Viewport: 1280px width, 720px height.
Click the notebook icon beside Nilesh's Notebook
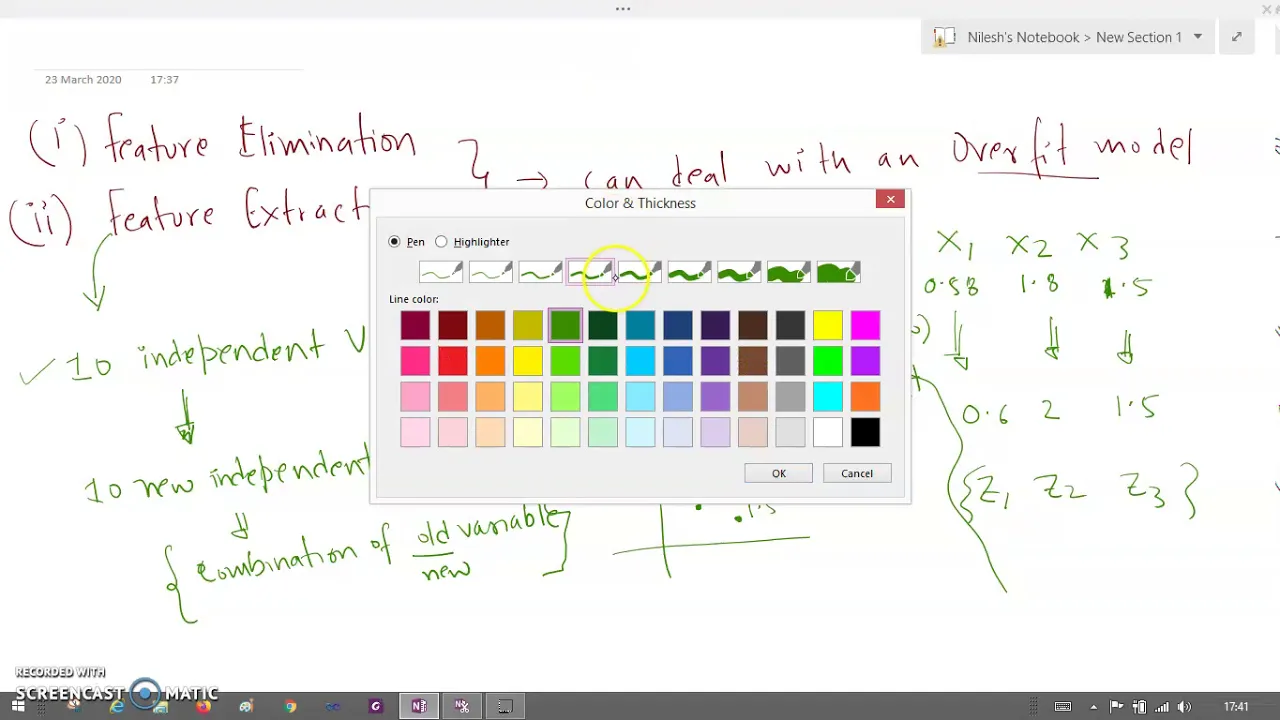[x=943, y=37]
